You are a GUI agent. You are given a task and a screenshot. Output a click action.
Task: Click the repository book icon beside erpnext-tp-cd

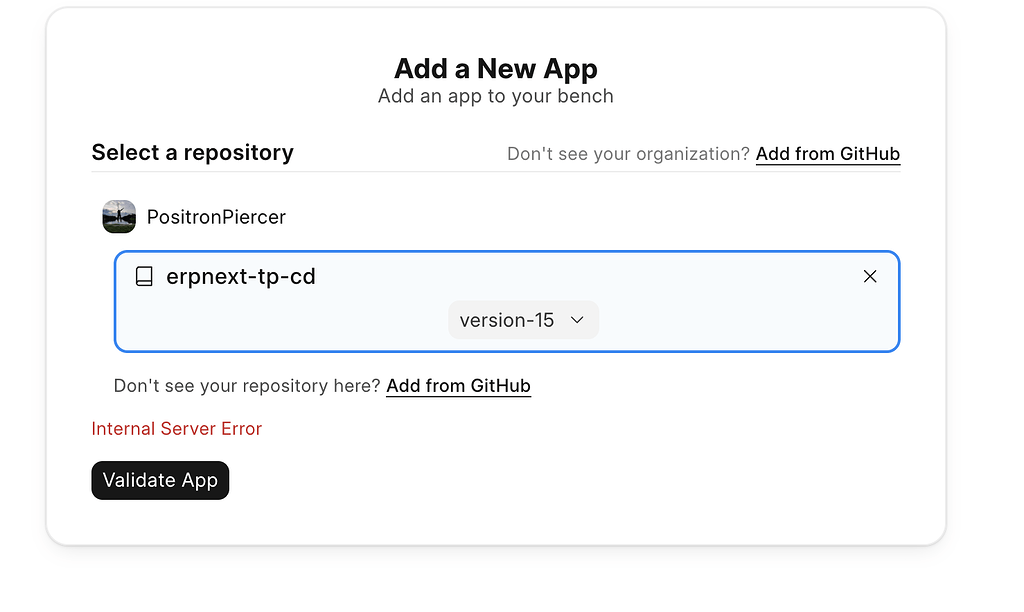click(144, 276)
